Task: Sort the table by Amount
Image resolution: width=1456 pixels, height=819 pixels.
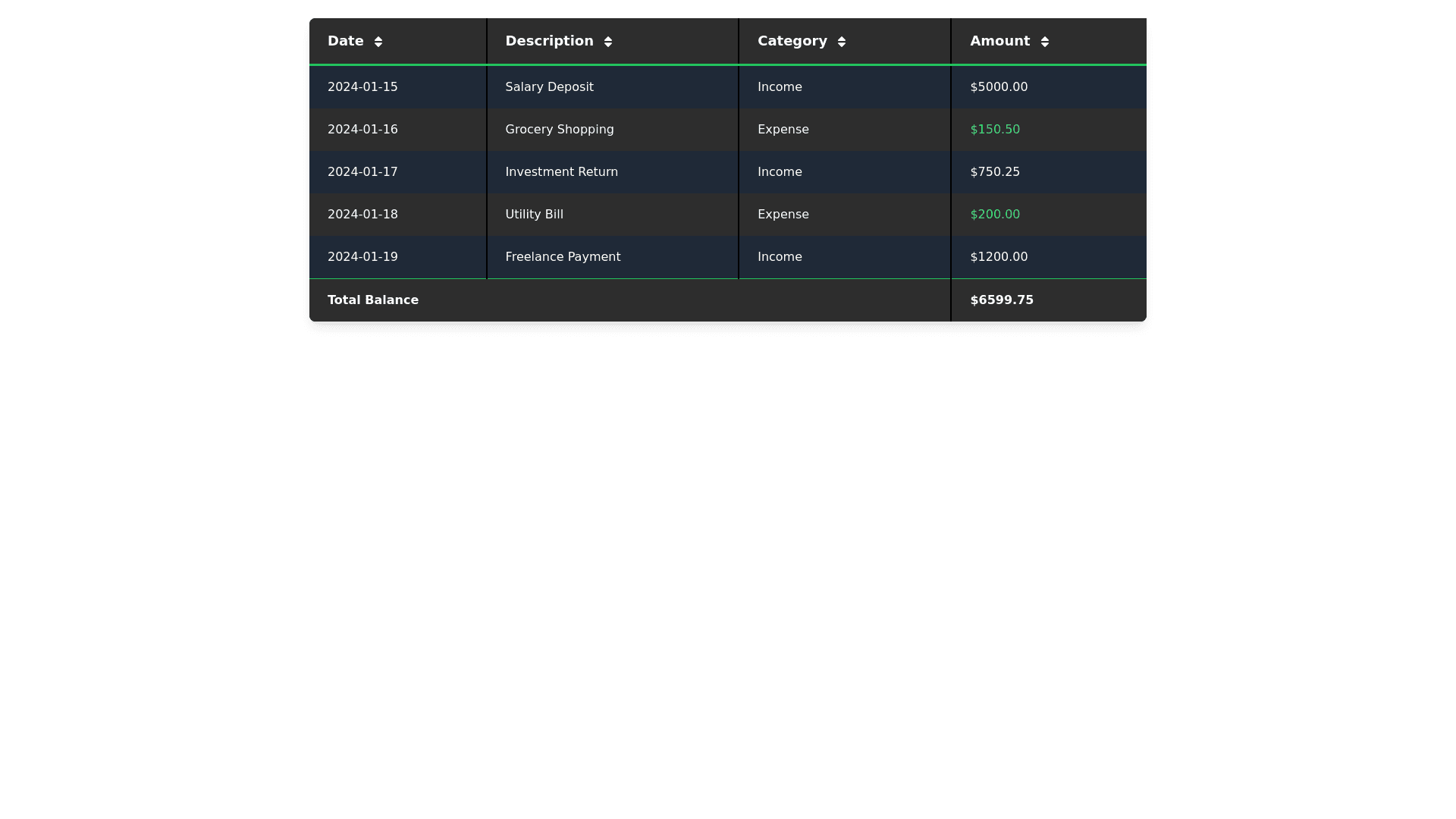Action: [1009, 41]
